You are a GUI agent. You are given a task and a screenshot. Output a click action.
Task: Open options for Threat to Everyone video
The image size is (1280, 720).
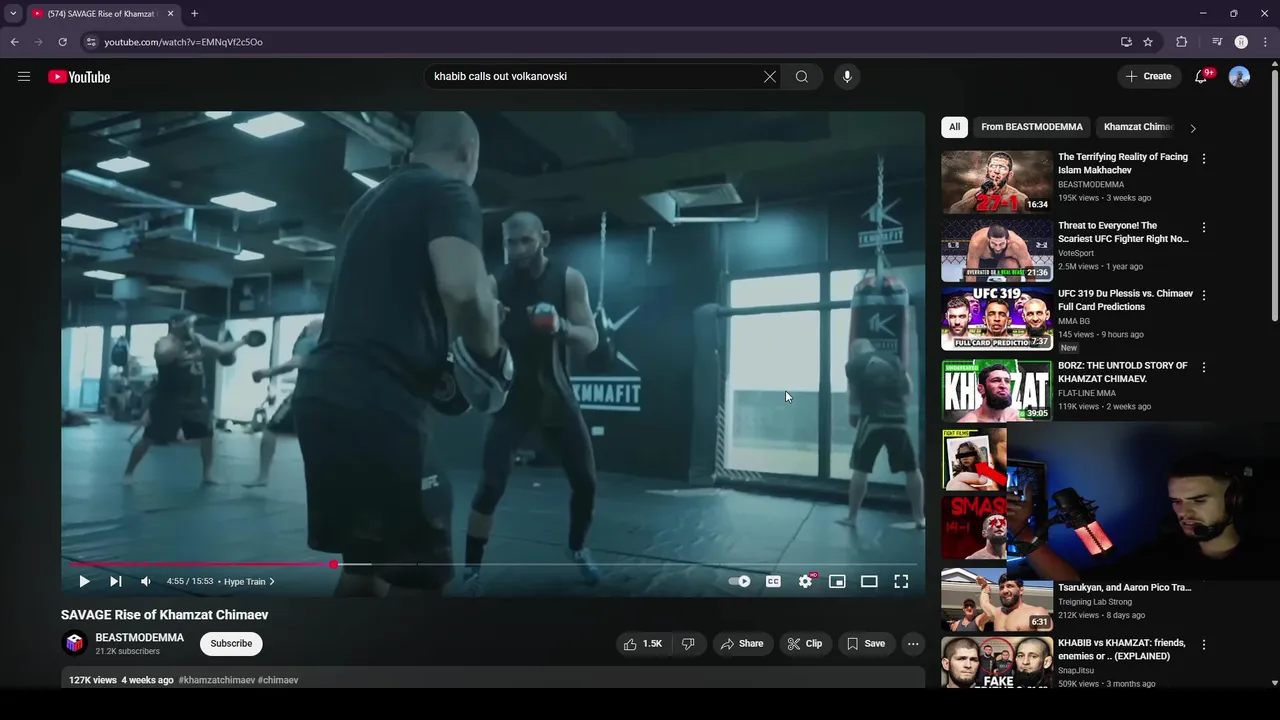1204,227
